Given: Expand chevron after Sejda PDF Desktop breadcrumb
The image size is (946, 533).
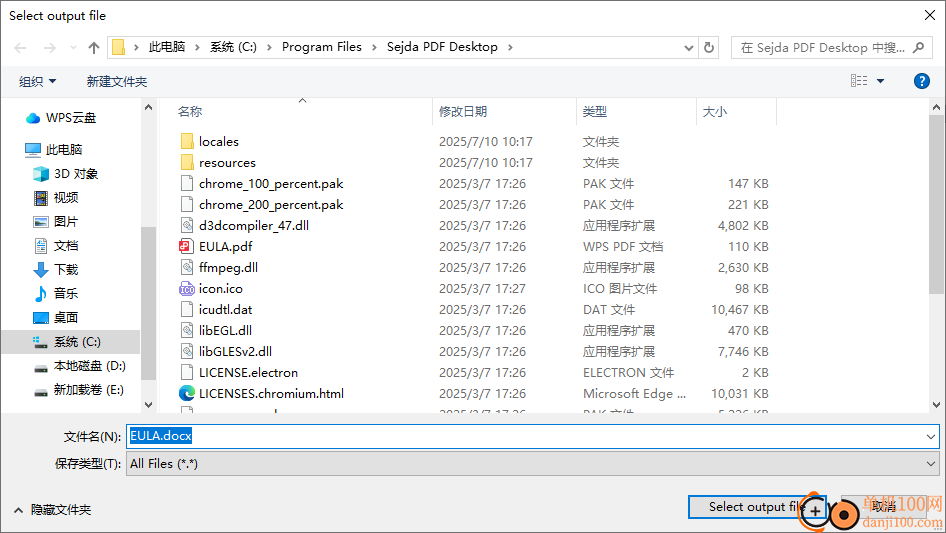Looking at the screenshot, I should tap(510, 47).
